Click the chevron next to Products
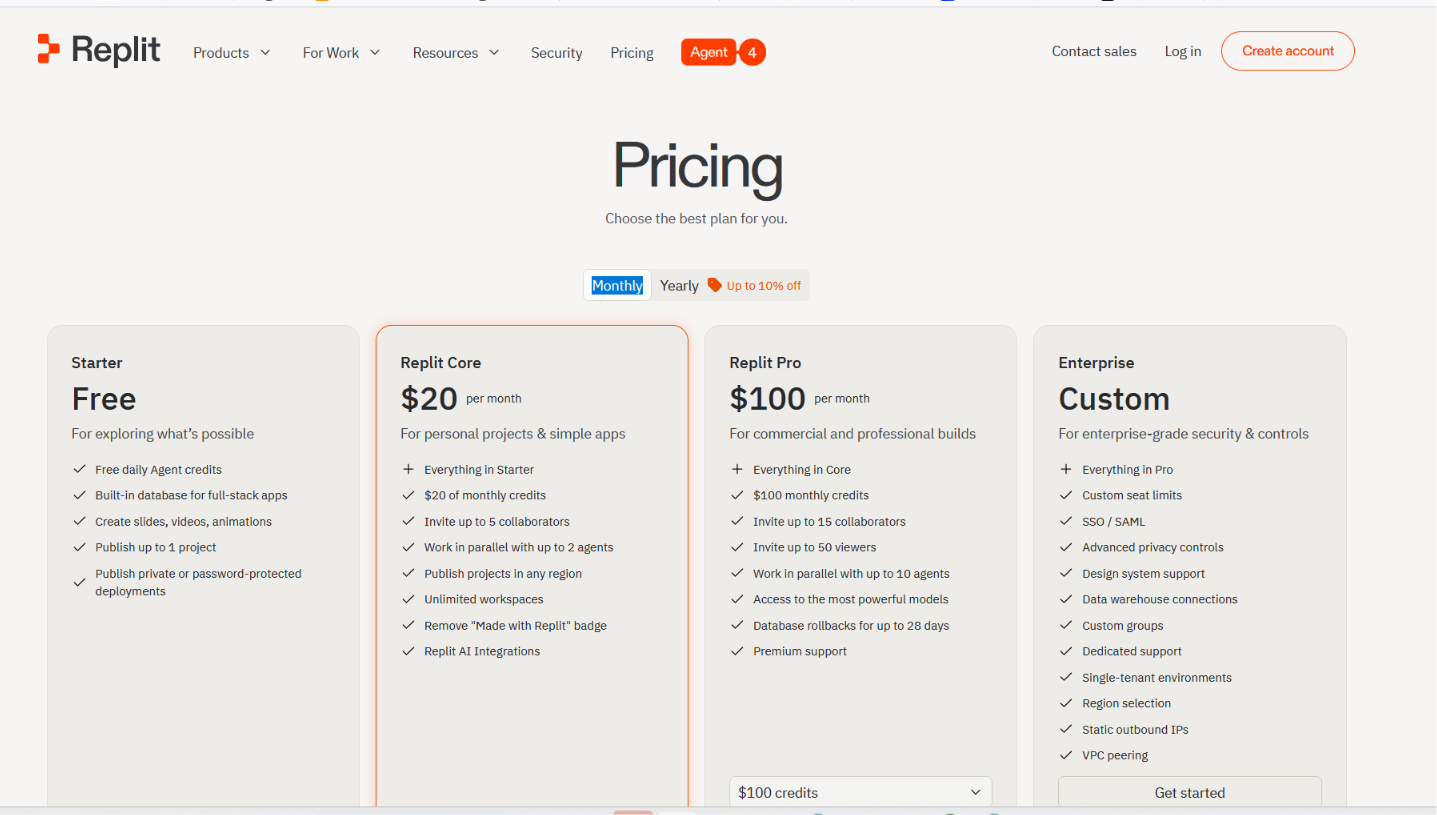This screenshot has width=1437, height=815. tap(265, 53)
